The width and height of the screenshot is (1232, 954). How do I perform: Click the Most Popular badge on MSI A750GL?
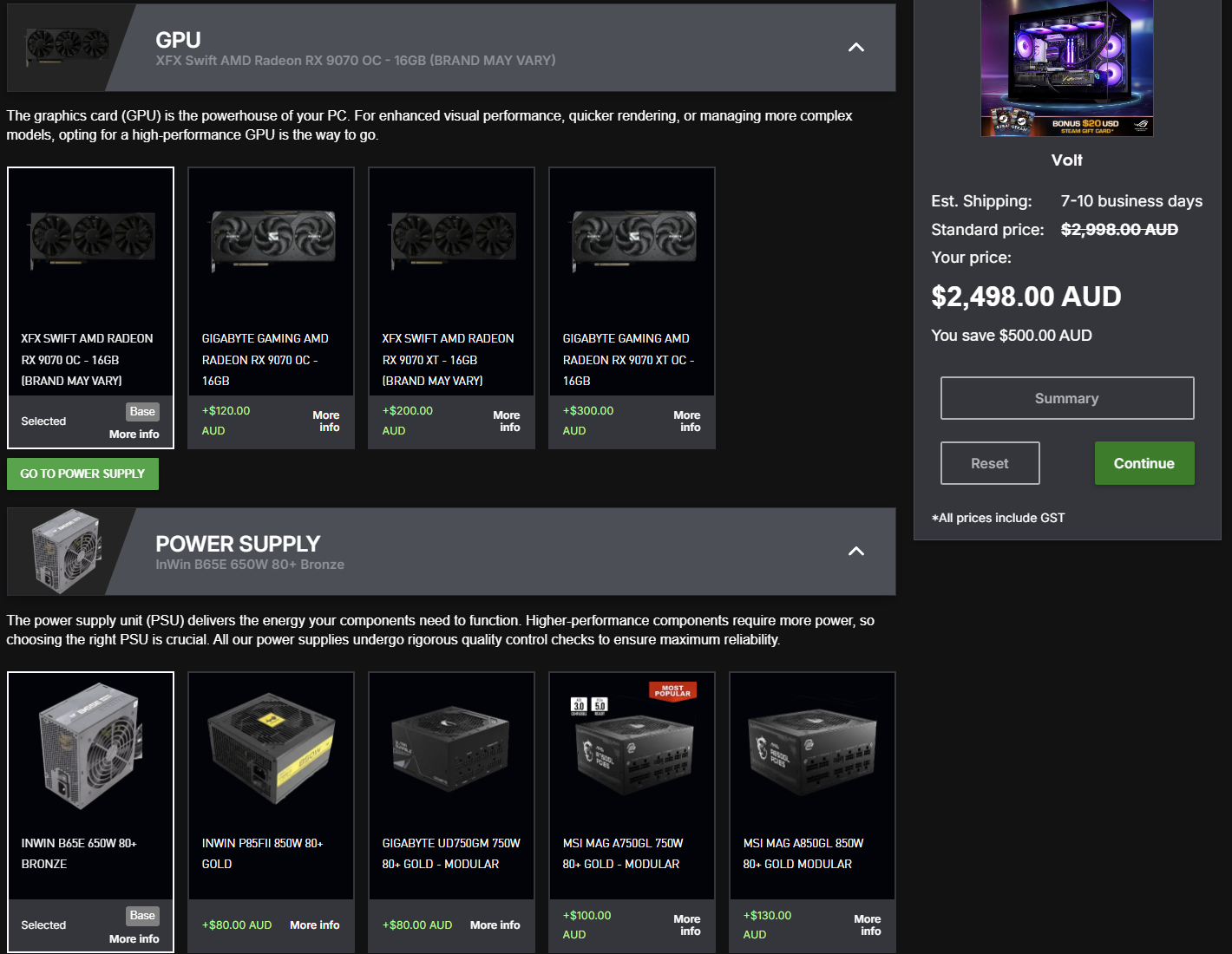(673, 691)
